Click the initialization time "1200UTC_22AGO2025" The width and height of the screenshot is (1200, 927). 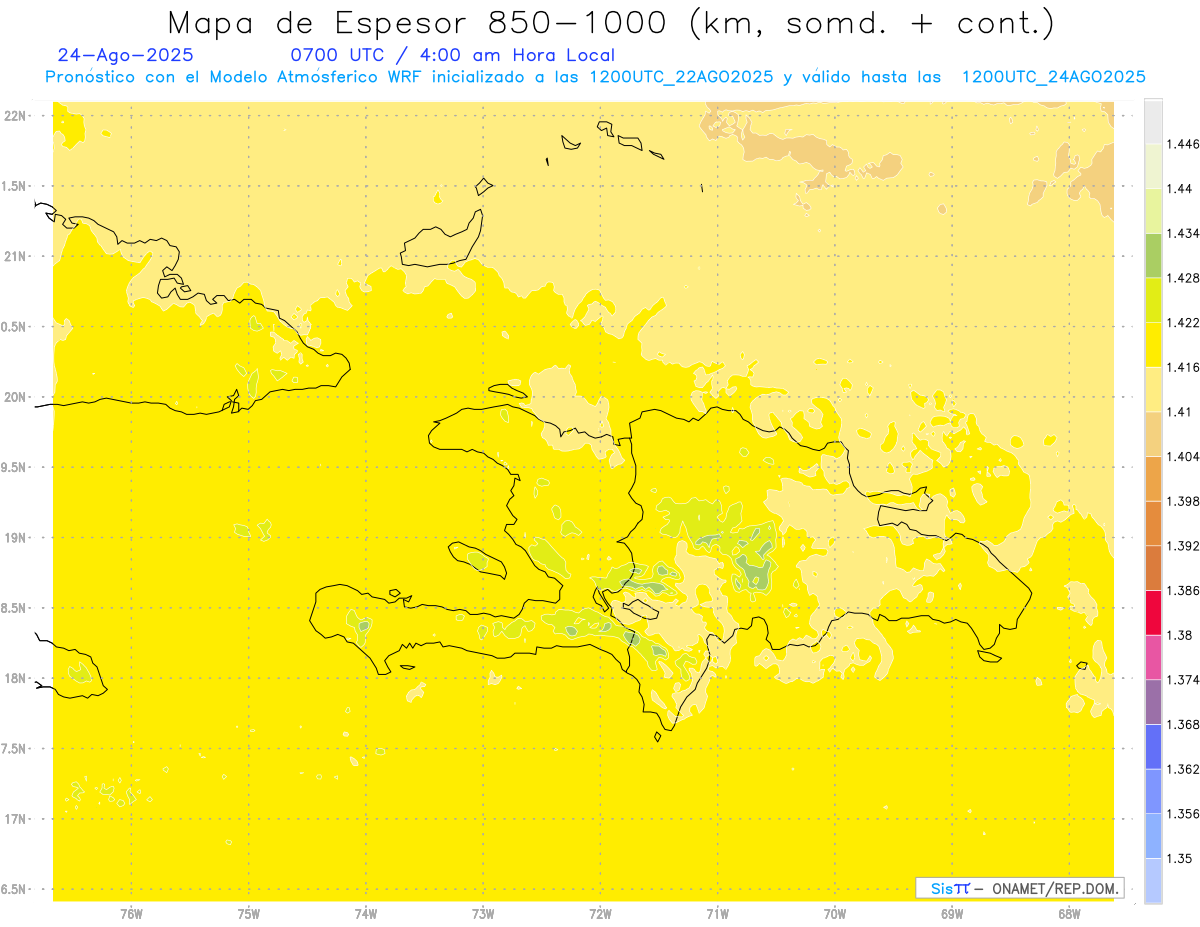tap(682, 77)
